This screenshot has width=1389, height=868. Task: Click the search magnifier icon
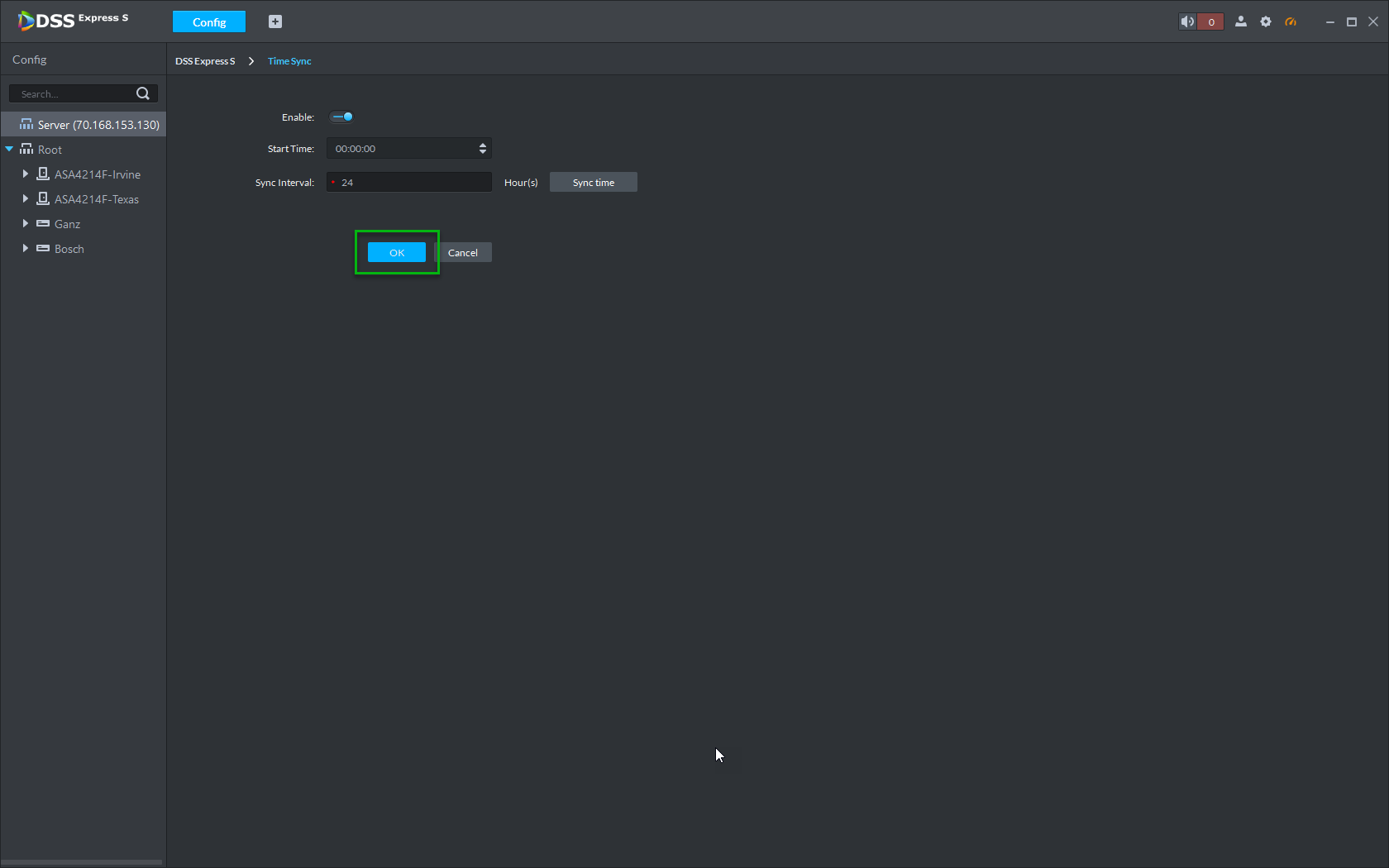pyautogui.click(x=143, y=93)
